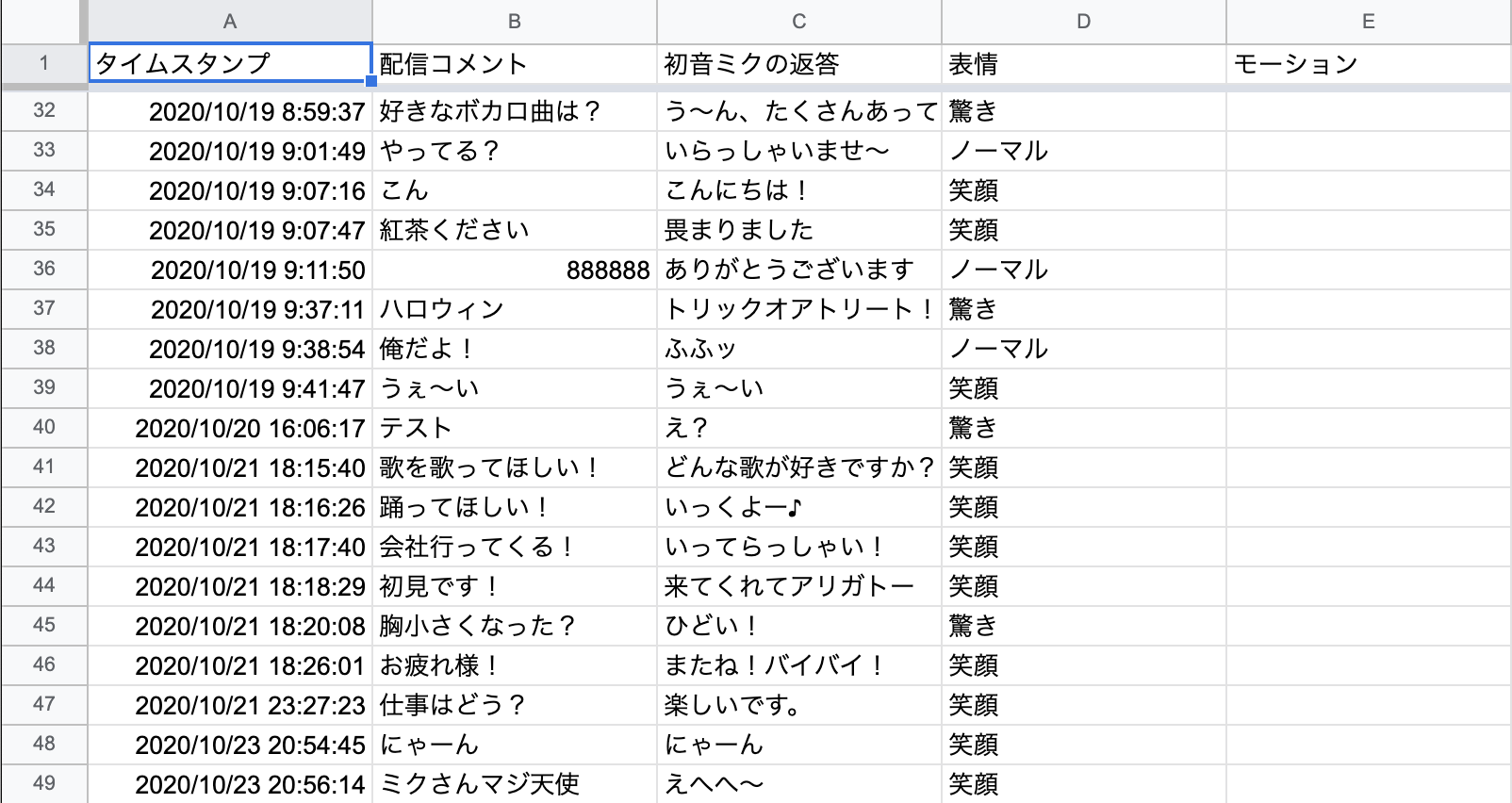
Task: Click ノーマル cell in row 33
Action: (x=1084, y=151)
